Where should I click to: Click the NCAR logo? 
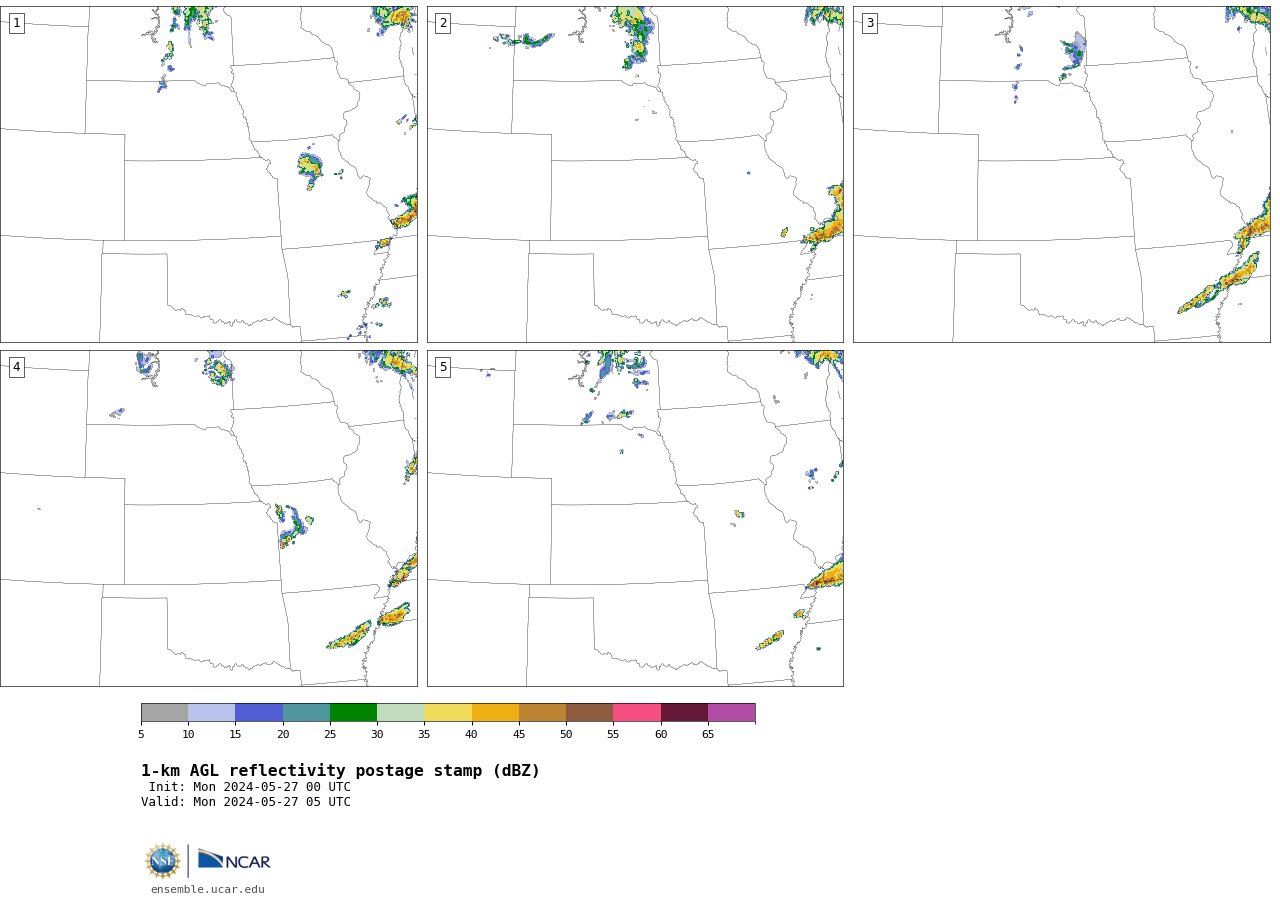pos(234,860)
